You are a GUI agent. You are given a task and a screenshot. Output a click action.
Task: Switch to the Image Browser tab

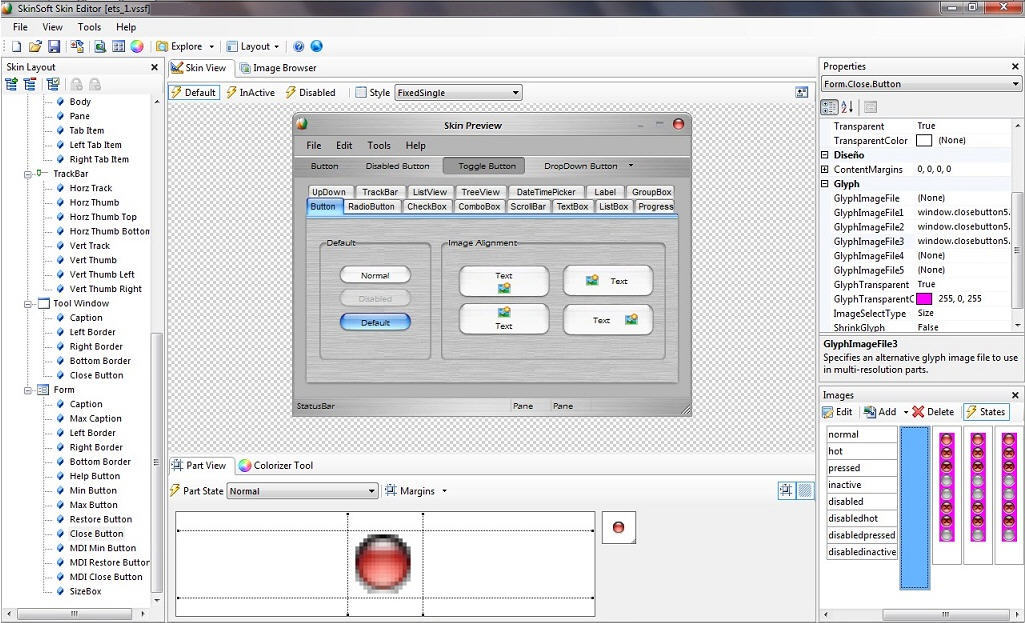coord(278,68)
